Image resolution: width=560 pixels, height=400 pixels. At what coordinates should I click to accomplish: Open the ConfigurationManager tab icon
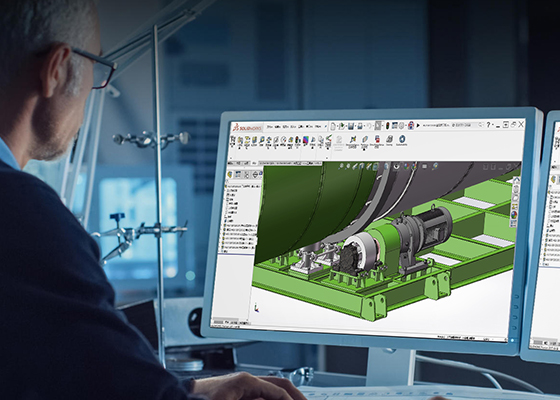(x=246, y=175)
